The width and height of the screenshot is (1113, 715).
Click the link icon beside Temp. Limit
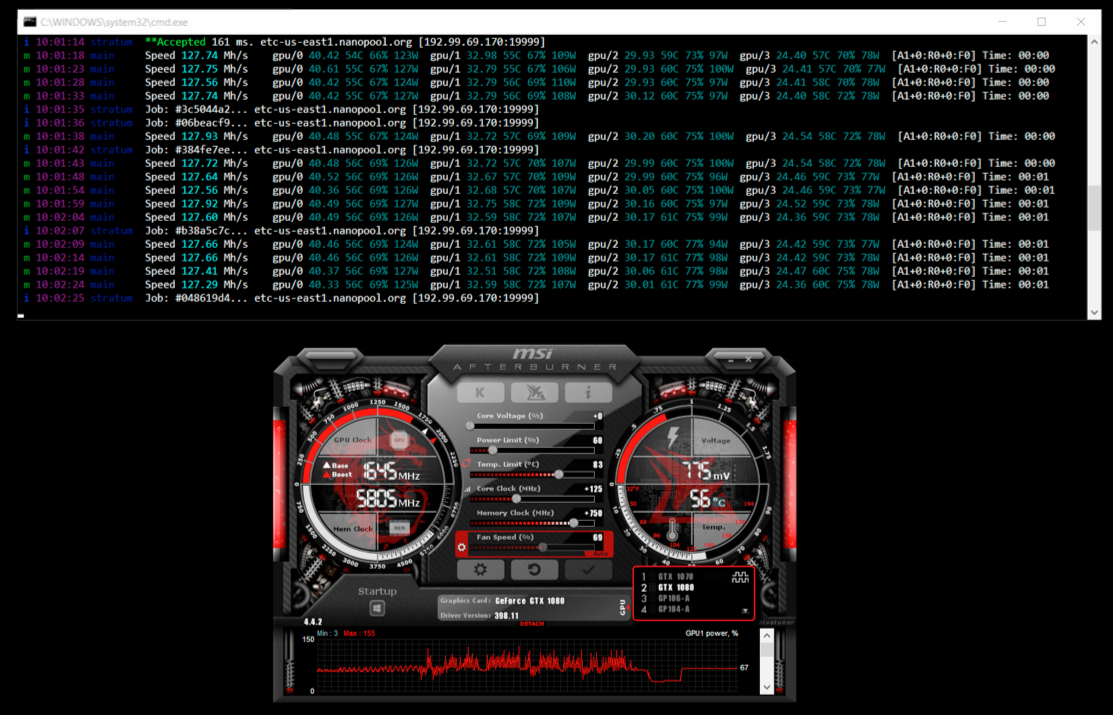466,464
